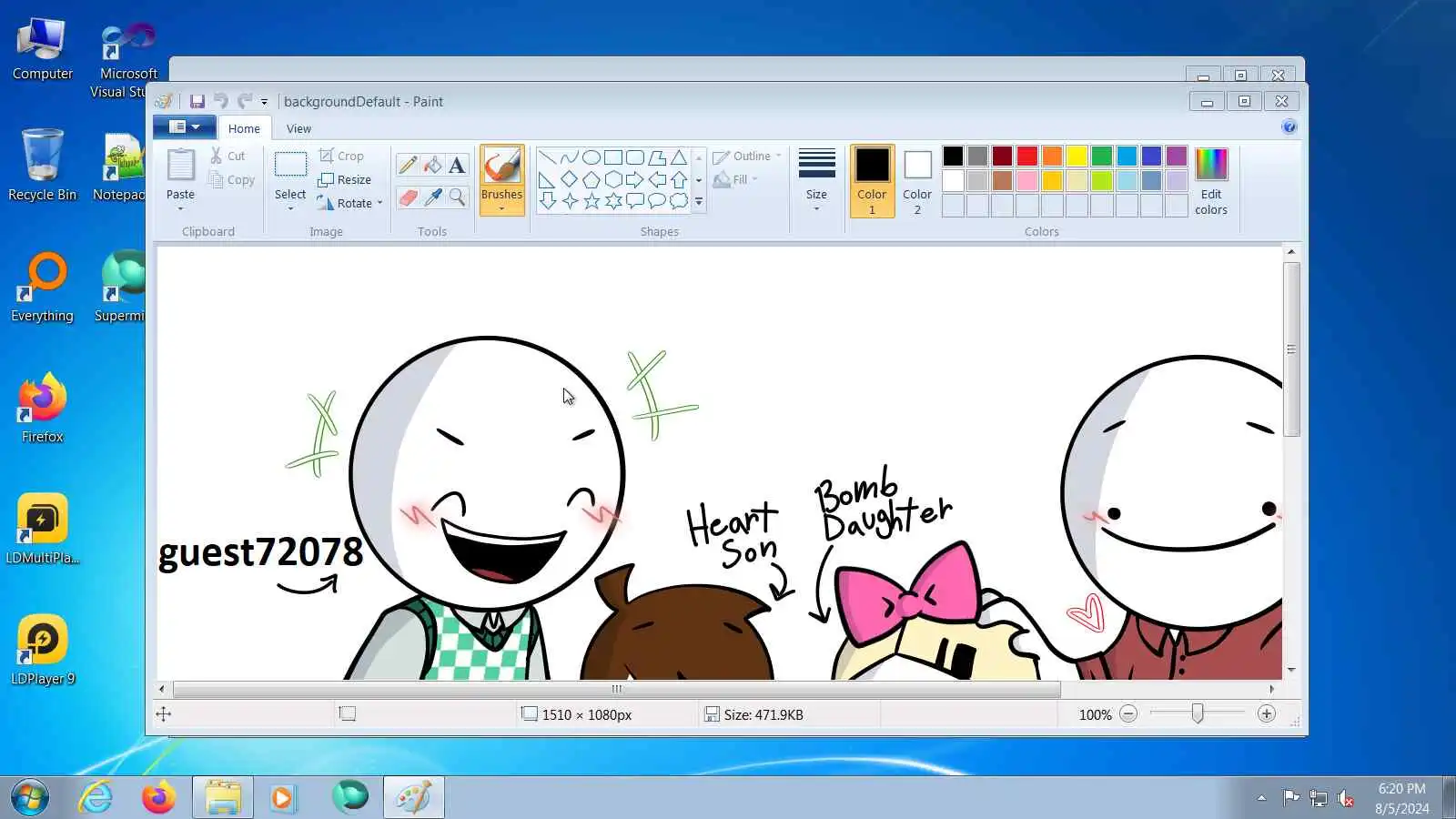The height and width of the screenshot is (819, 1456).
Task: Pick the Curve shape
Action: pyautogui.click(x=569, y=157)
